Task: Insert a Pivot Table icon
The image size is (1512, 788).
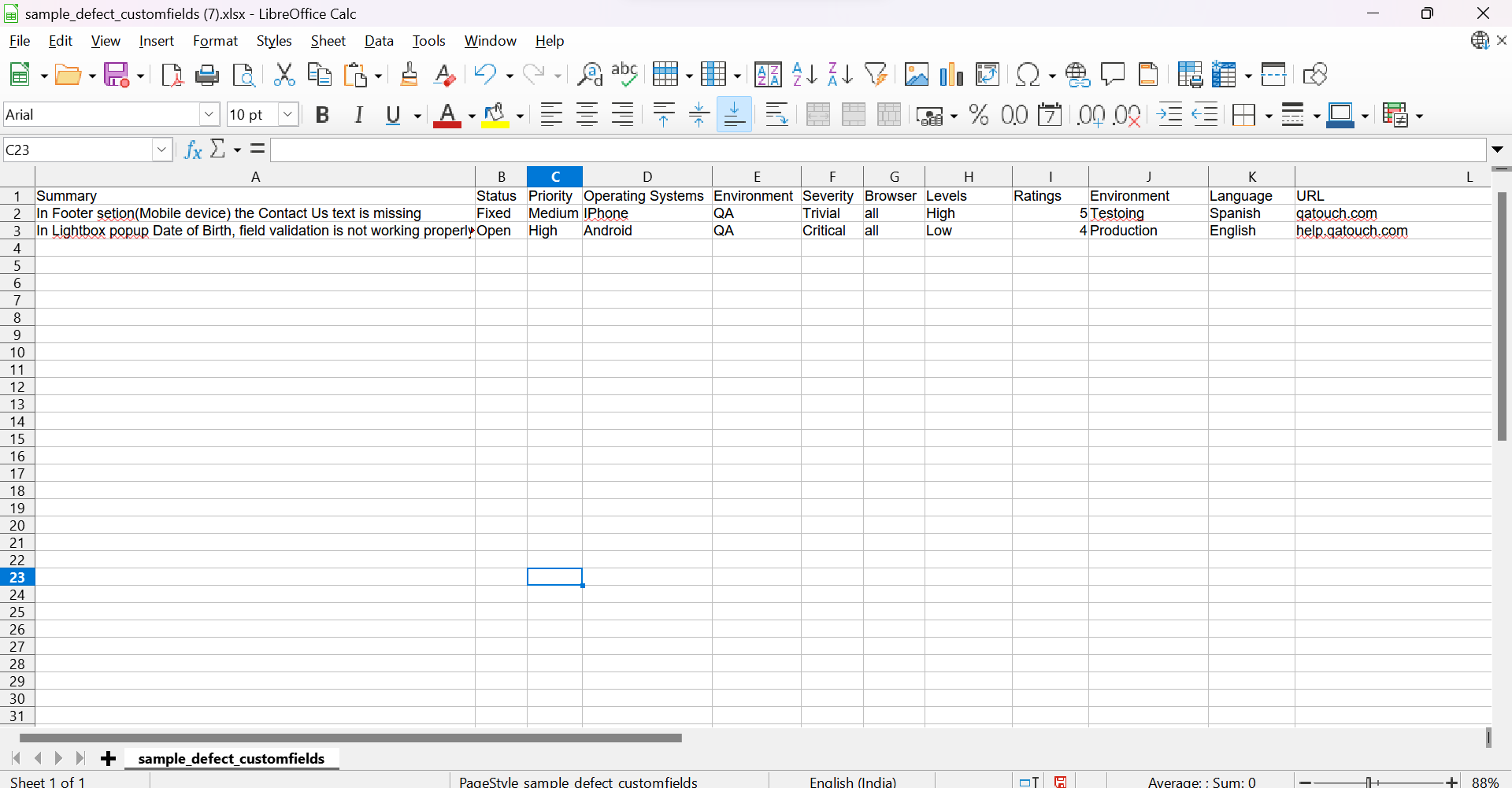Action: click(x=987, y=75)
